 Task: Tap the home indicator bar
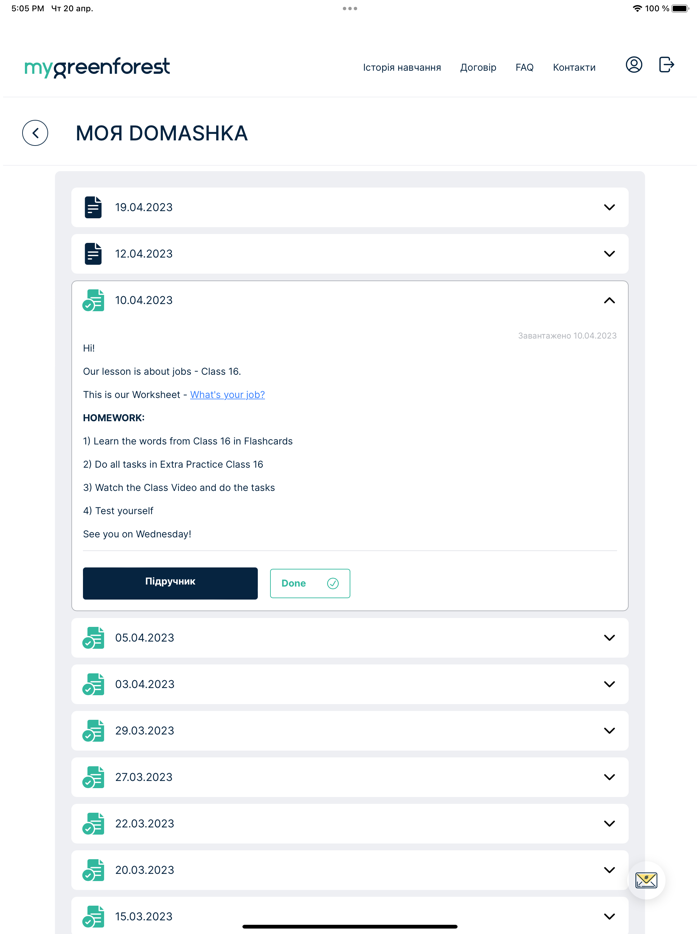tap(350, 927)
